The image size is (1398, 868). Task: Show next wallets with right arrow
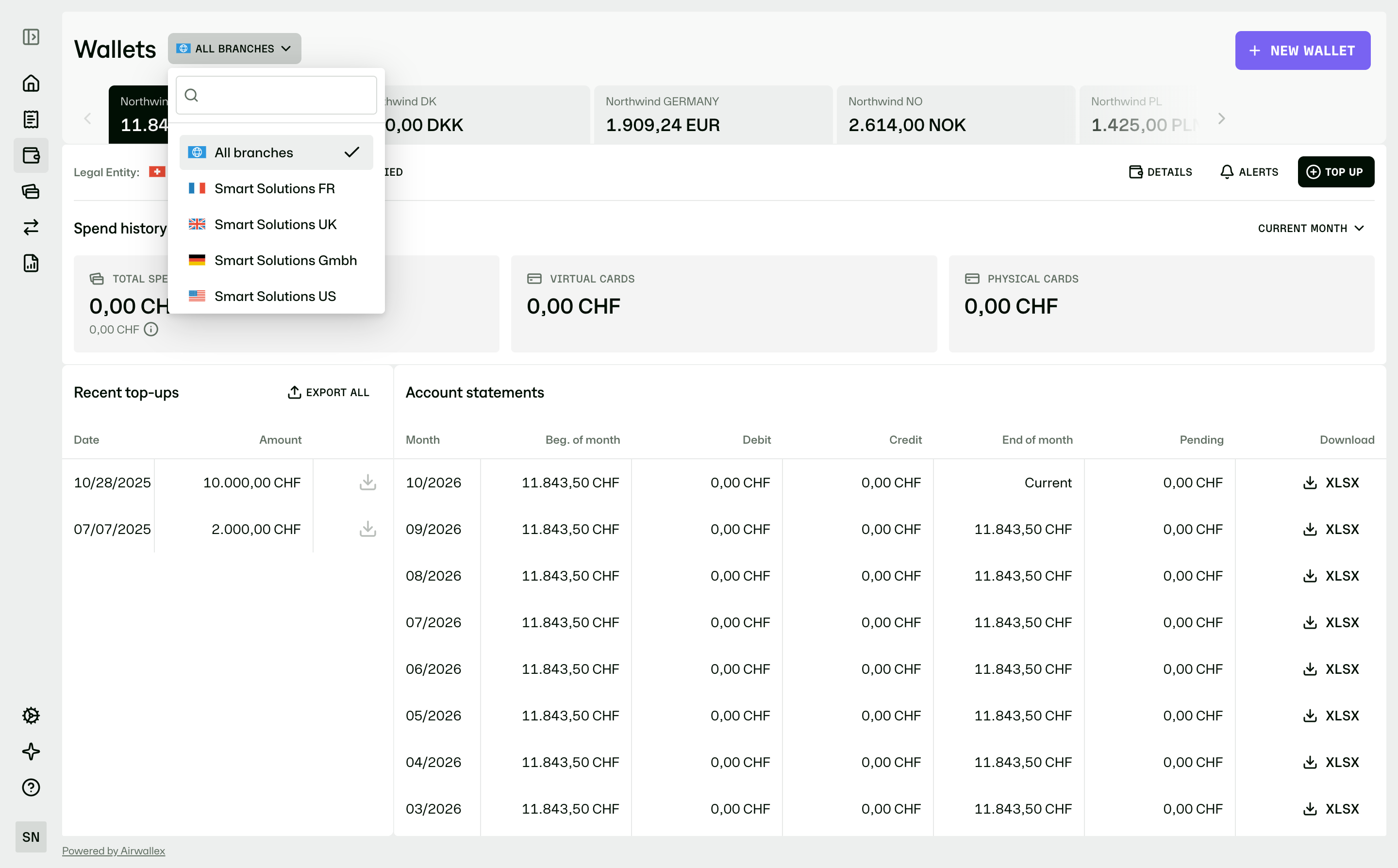point(1221,118)
